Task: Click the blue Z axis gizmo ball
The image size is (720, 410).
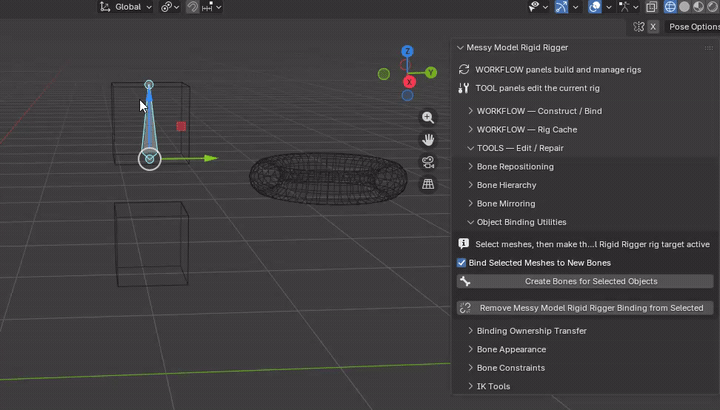Action: tap(407, 51)
